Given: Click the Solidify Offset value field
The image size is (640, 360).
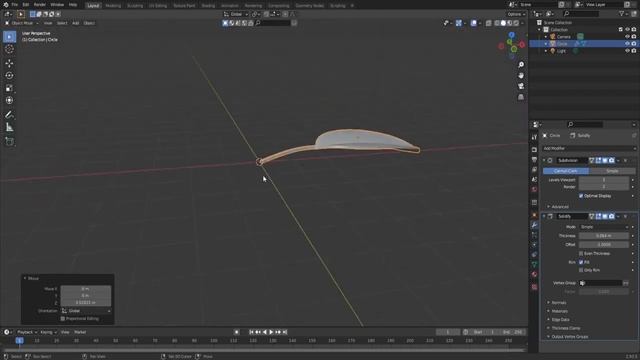Looking at the screenshot, I should click(x=604, y=244).
